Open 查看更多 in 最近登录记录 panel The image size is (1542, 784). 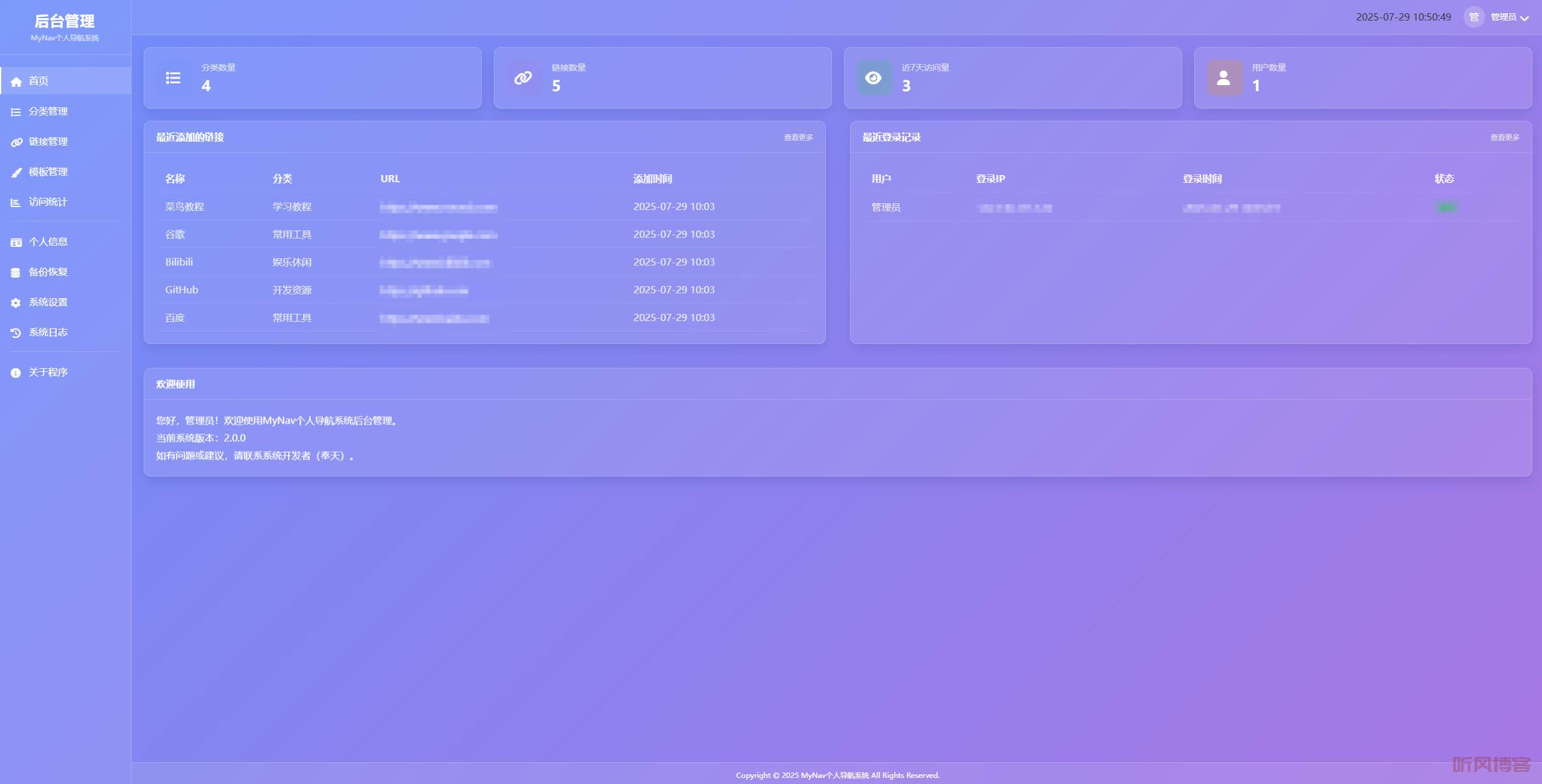[x=1504, y=138]
